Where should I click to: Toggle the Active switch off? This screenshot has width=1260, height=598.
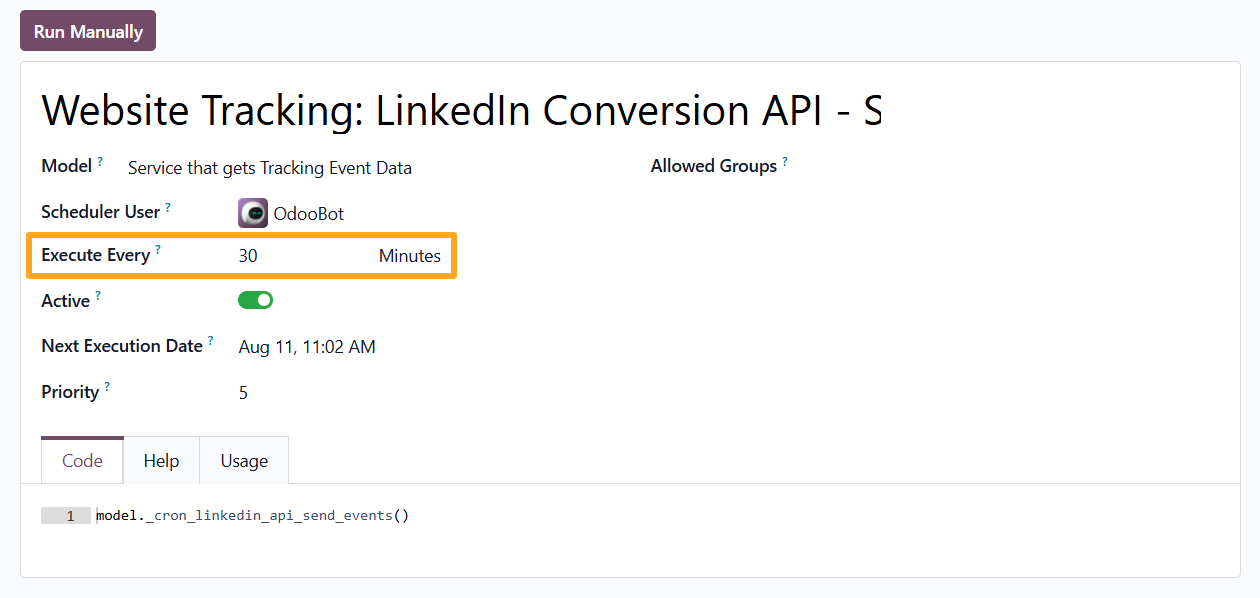pyautogui.click(x=255, y=300)
